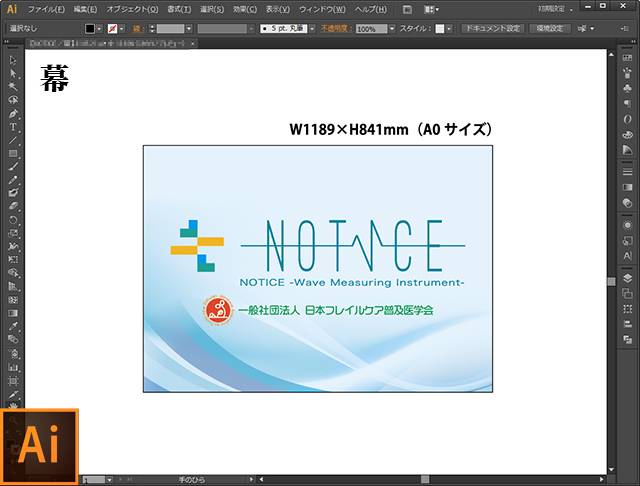Select the Pencil tool
Image resolution: width=640 pixels, height=486 pixels.
13,180
